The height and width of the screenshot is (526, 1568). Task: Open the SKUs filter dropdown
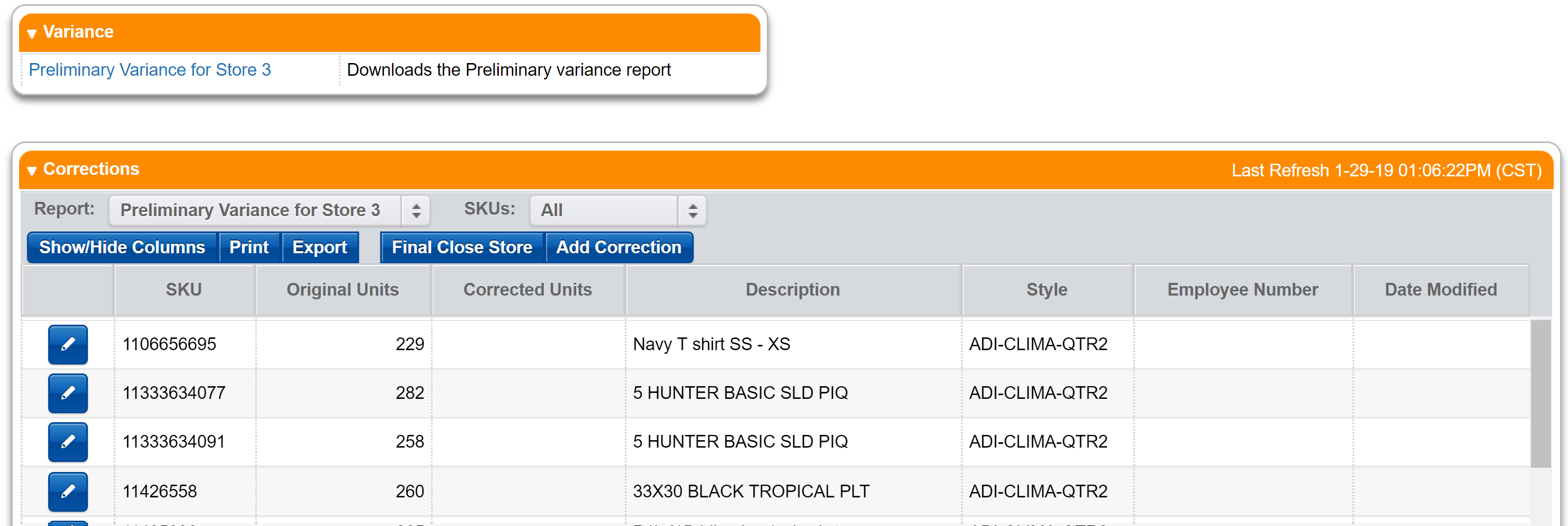tap(618, 211)
